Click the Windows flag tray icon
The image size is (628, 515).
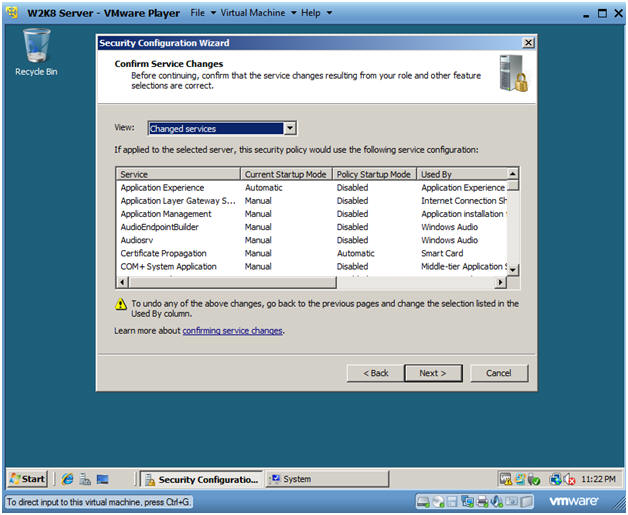(520, 479)
